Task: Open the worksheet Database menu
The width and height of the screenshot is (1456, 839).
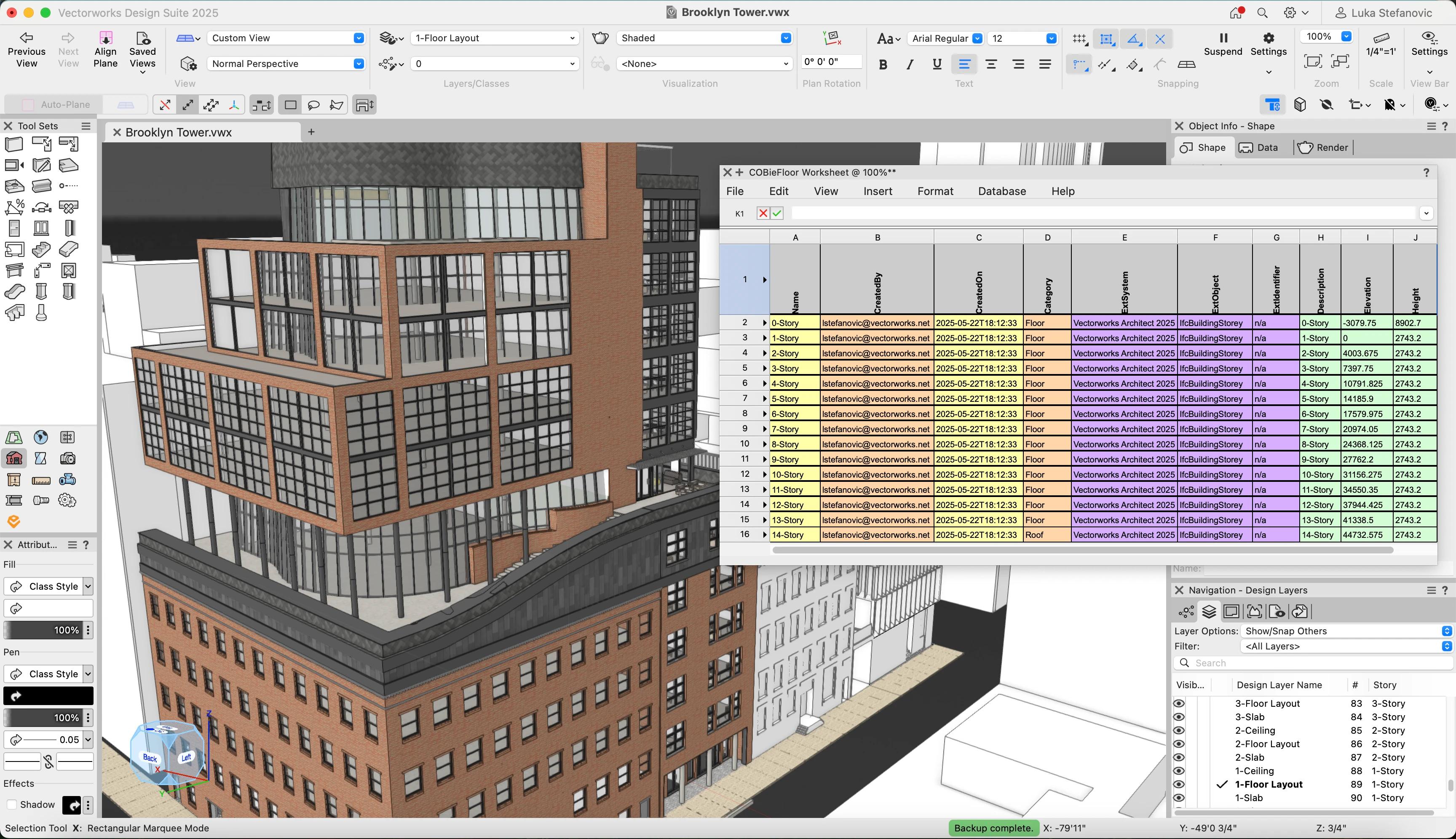Action: tap(1002, 191)
